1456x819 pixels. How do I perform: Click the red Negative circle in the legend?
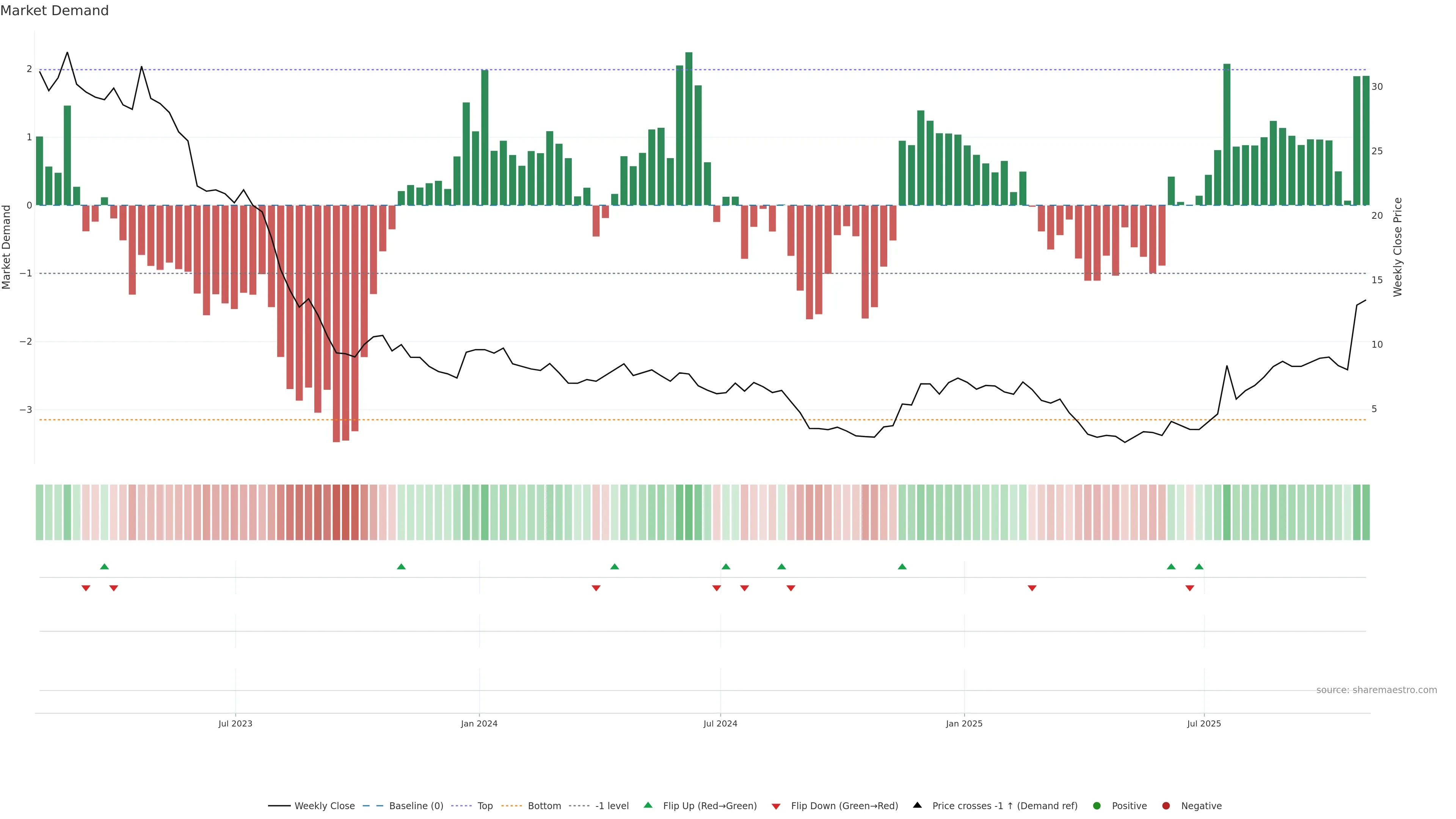(1166, 805)
